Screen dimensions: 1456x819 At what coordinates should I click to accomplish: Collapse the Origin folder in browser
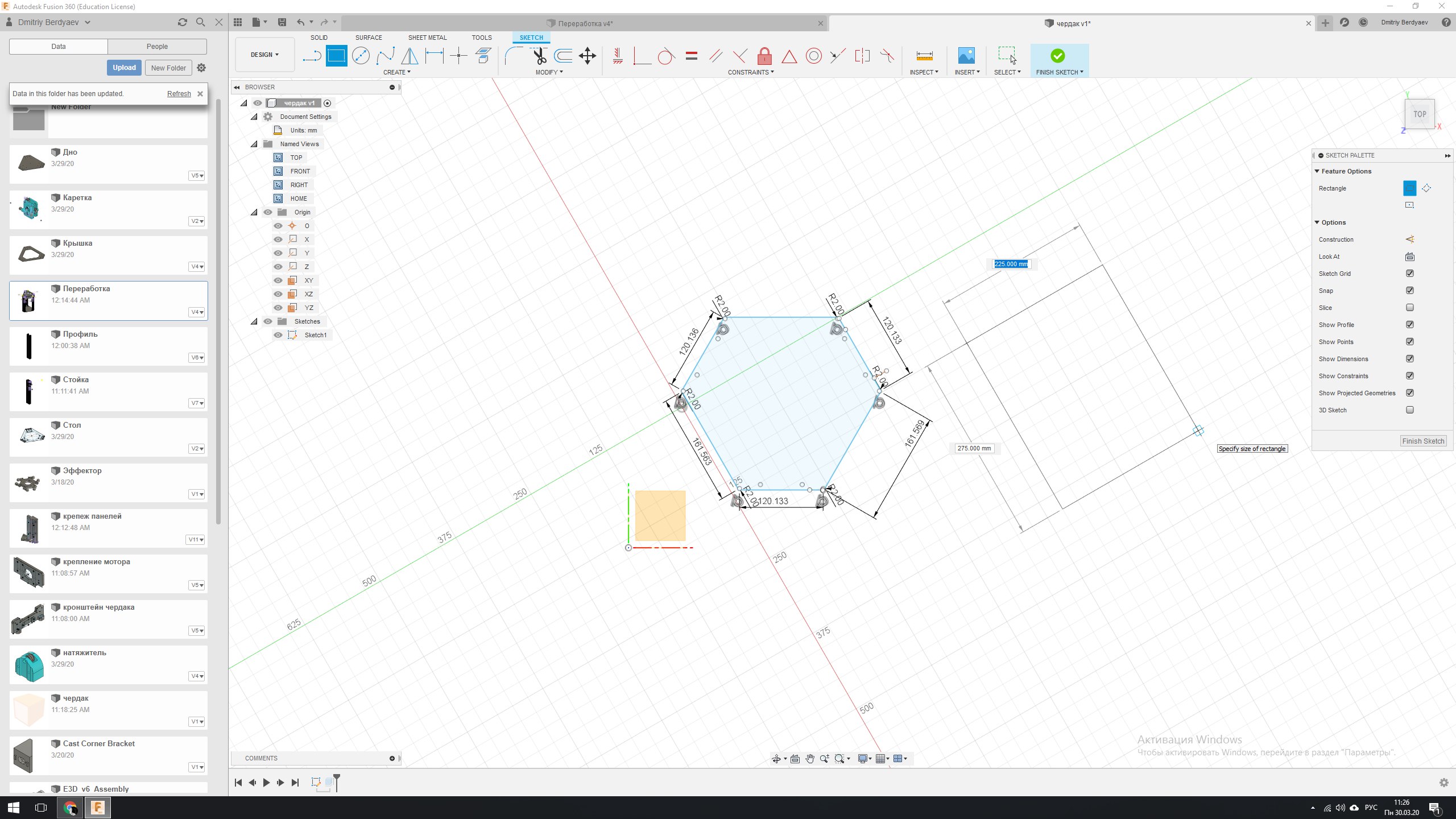pyautogui.click(x=254, y=212)
